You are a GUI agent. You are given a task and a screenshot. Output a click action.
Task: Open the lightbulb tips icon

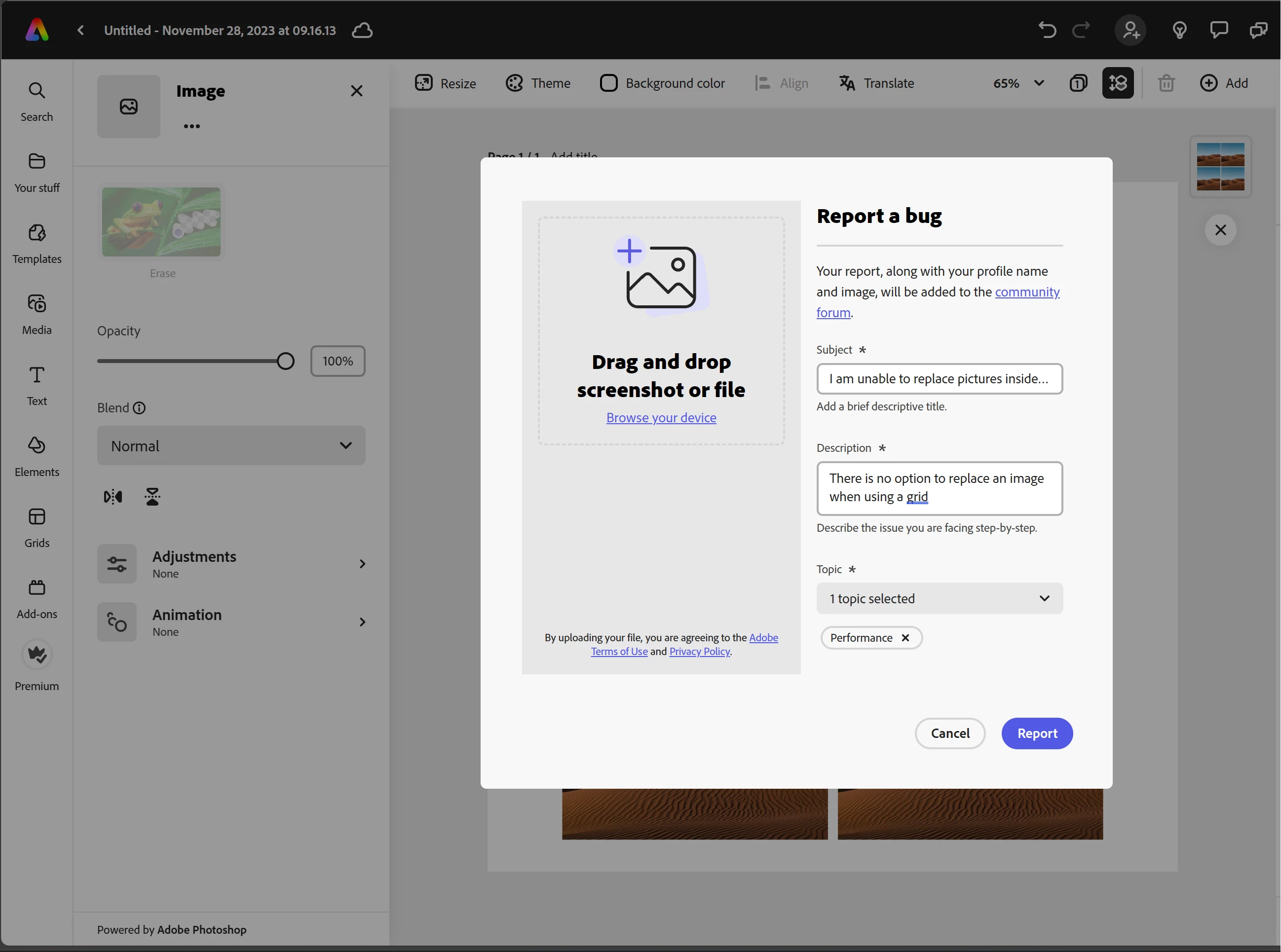[x=1179, y=30]
